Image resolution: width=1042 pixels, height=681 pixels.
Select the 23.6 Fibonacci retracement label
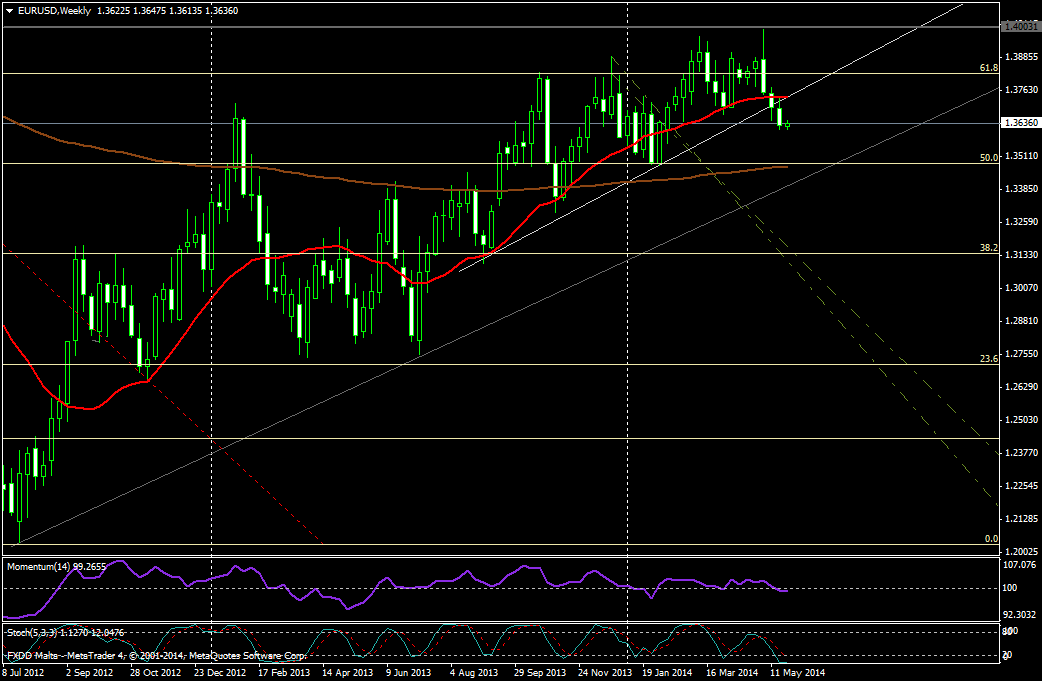pyautogui.click(x=988, y=358)
